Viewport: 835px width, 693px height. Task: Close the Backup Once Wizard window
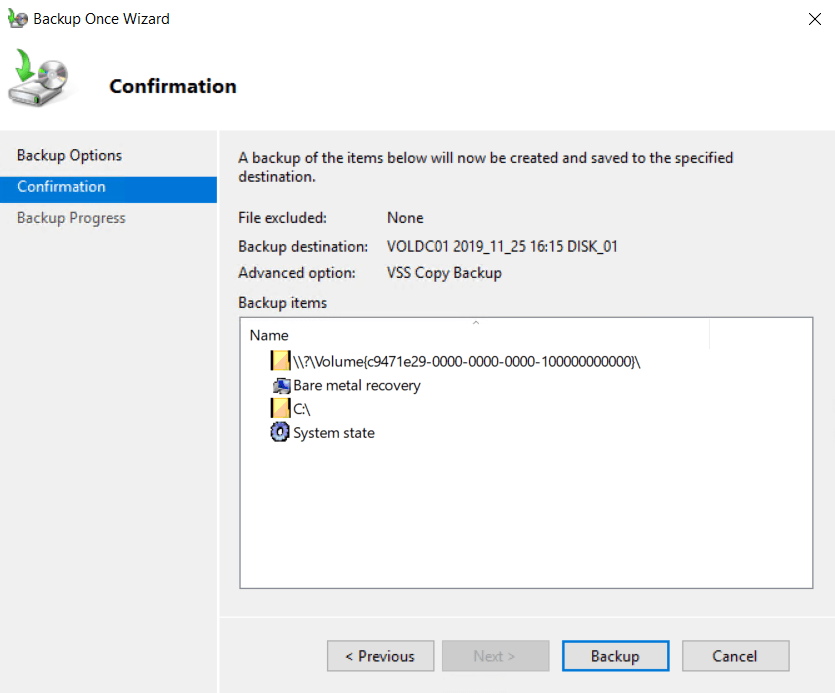coord(813,19)
